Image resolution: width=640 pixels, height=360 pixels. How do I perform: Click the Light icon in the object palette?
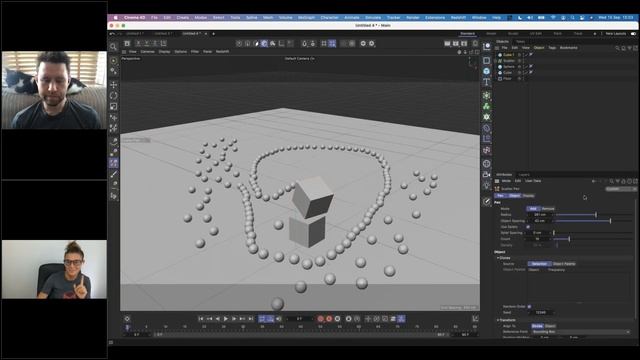click(487, 185)
